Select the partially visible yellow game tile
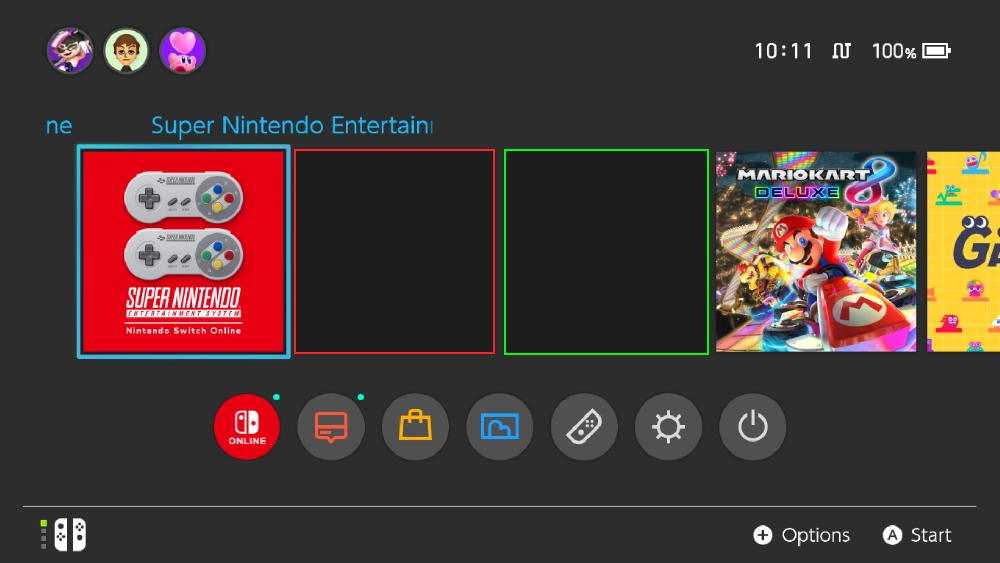1000x563 pixels. click(963, 251)
